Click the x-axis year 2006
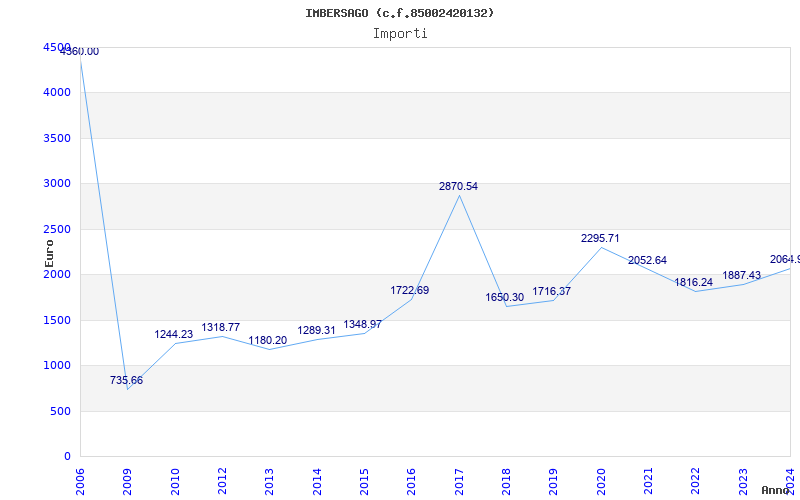Viewport: 800px width, 500px height. point(80,482)
